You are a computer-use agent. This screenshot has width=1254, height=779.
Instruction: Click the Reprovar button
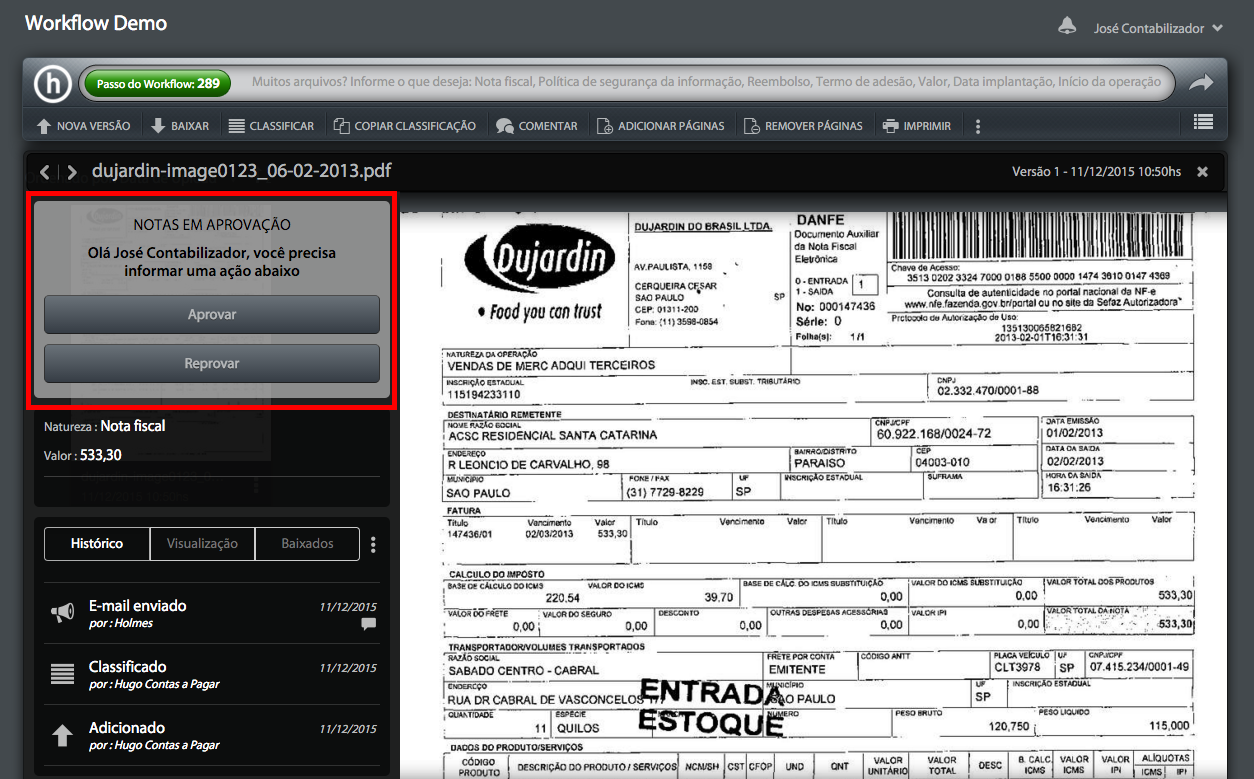[x=212, y=363]
